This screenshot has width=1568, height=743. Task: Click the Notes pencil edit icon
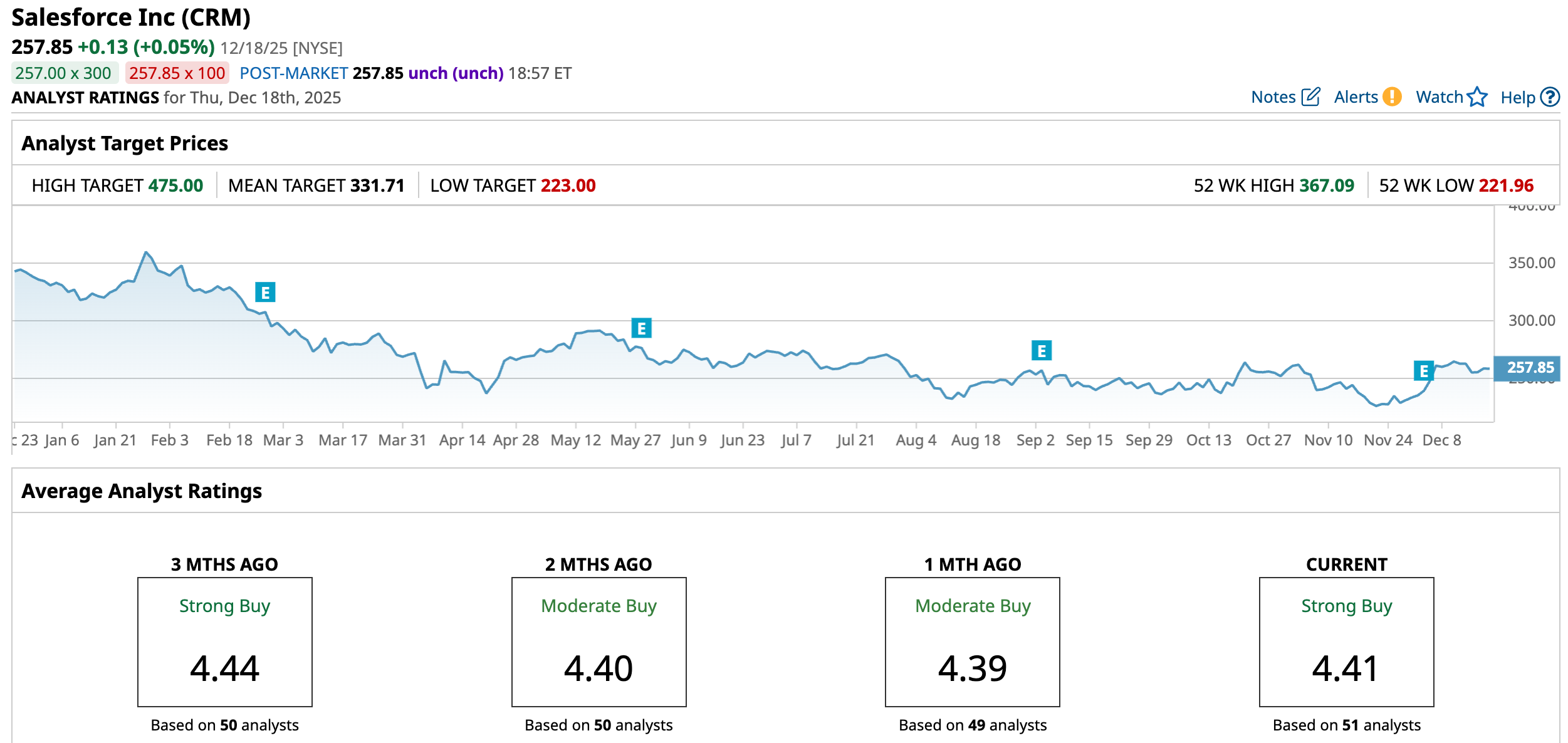click(1310, 97)
